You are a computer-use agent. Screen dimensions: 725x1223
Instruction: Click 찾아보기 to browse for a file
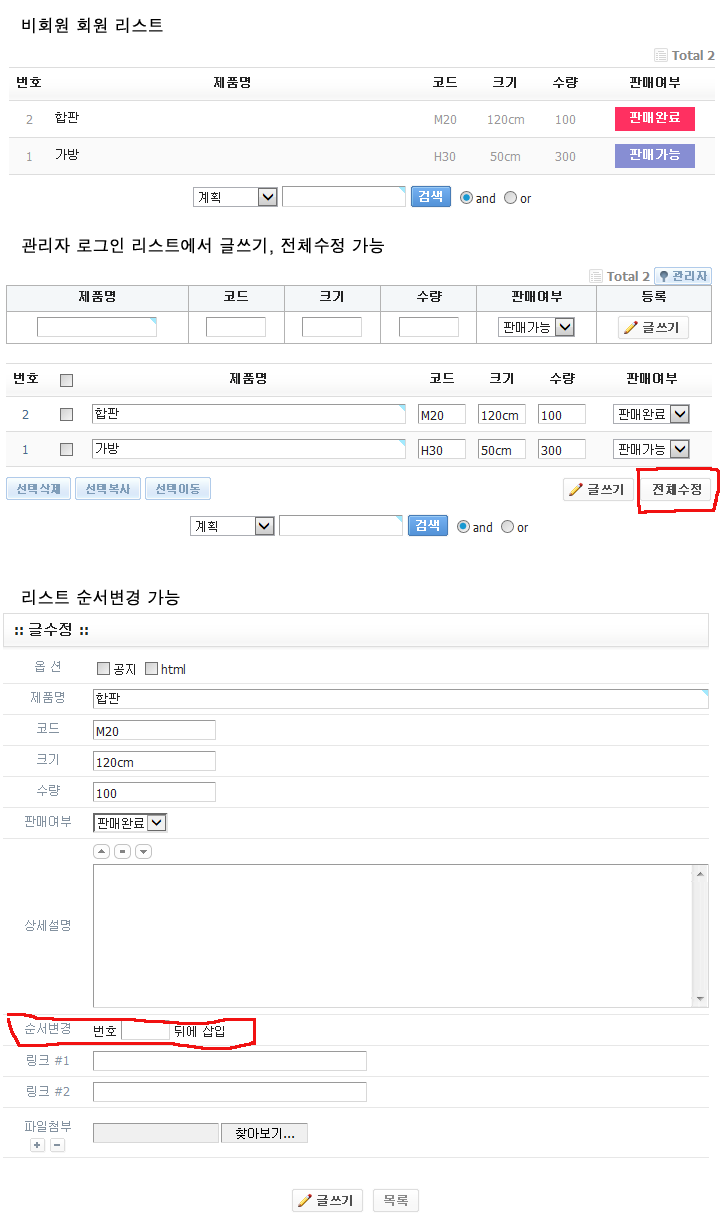(x=264, y=1133)
